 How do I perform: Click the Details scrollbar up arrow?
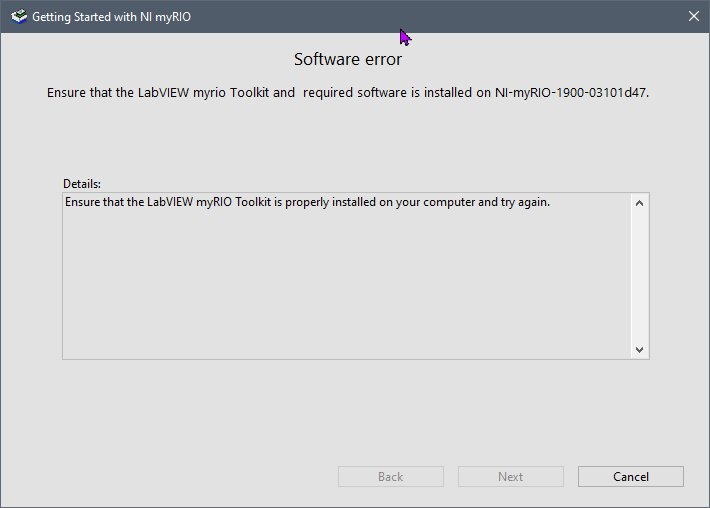tap(640, 203)
